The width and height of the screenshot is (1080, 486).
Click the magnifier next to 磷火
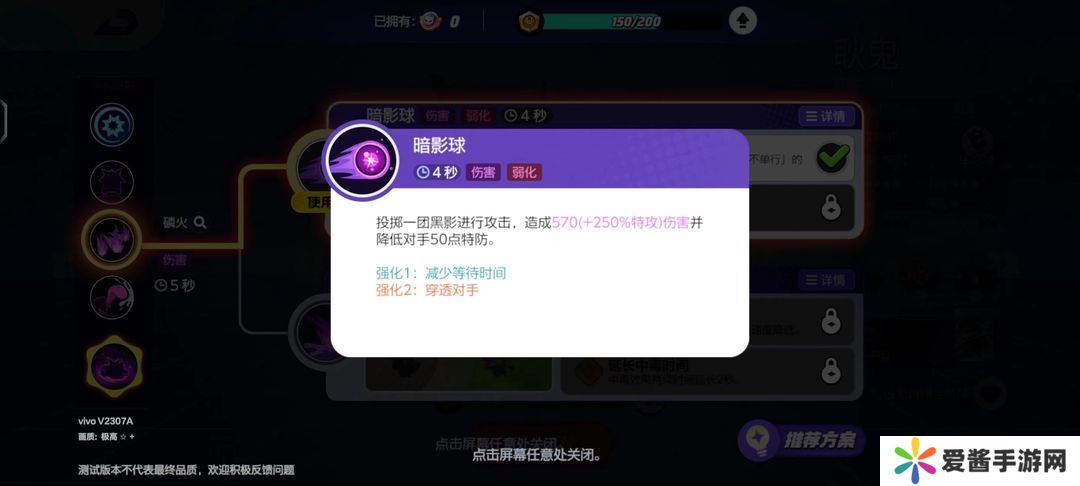[200, 222]
